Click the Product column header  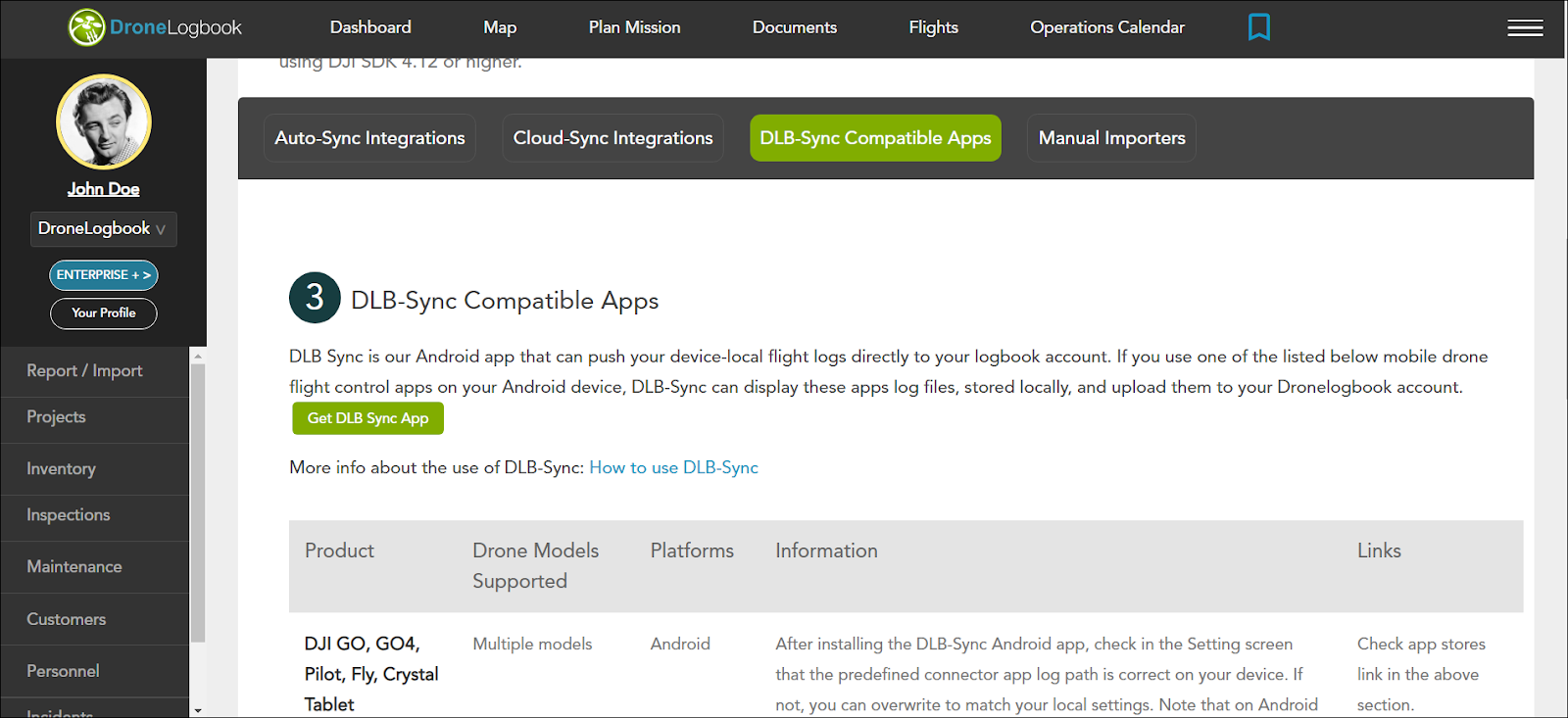coord(339,550)
